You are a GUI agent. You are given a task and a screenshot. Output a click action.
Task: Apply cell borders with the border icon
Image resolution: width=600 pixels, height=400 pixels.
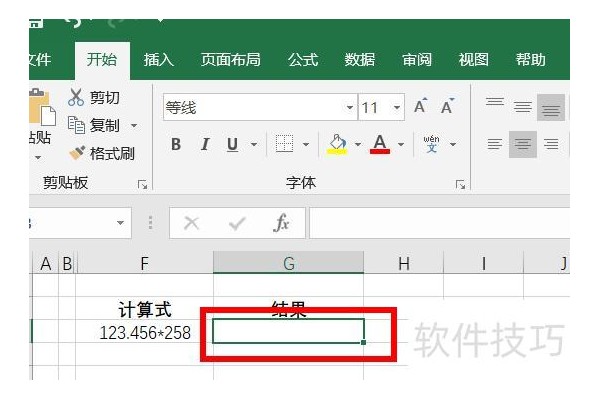click(284, 144)
